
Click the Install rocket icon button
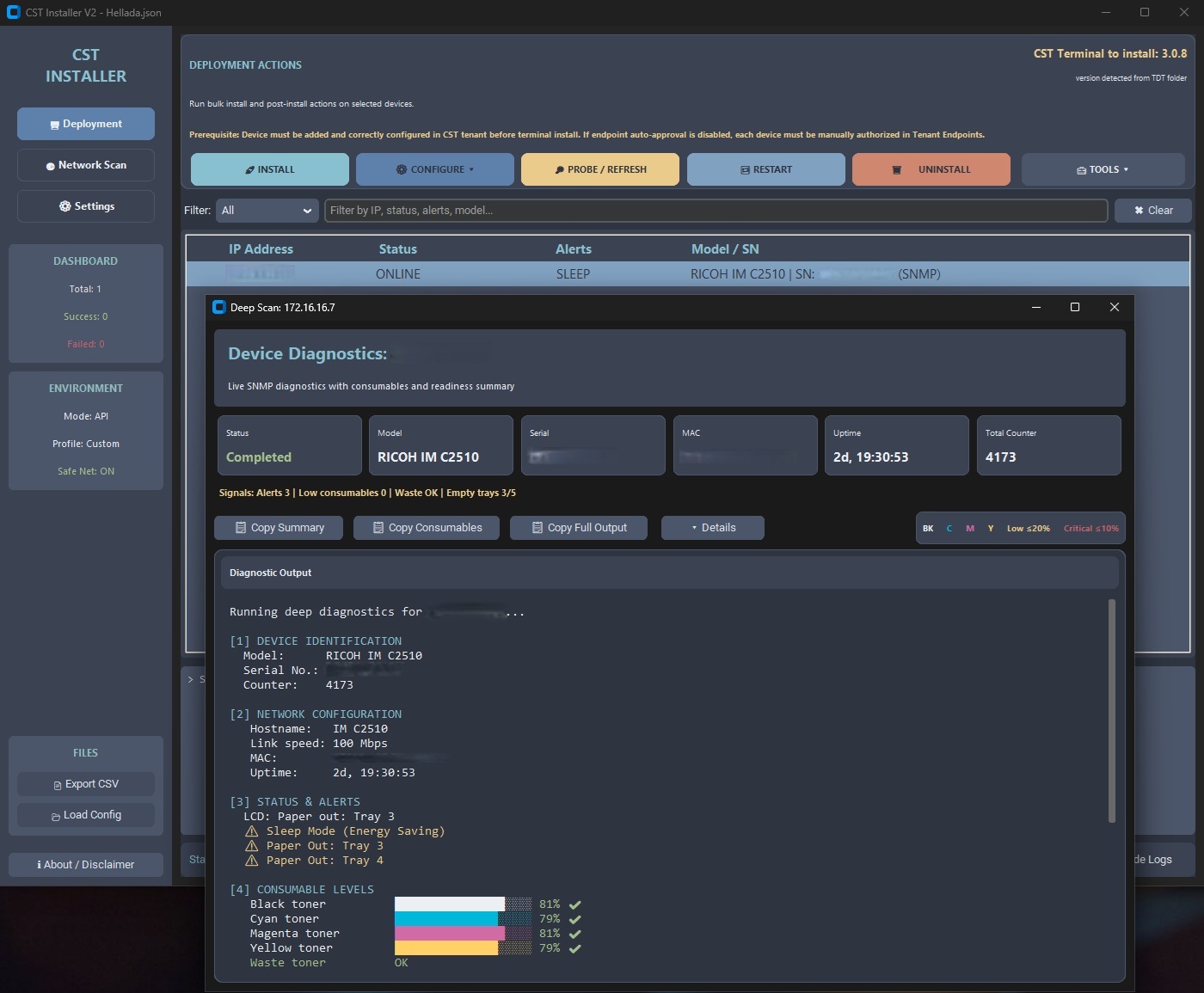250,170
